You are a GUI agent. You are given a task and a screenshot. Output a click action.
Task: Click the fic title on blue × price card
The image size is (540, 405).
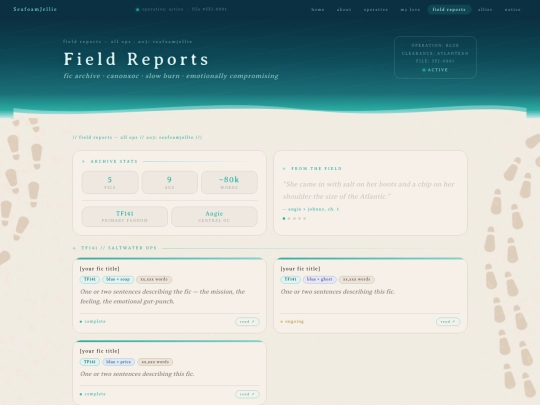click(x=100, y=351)
